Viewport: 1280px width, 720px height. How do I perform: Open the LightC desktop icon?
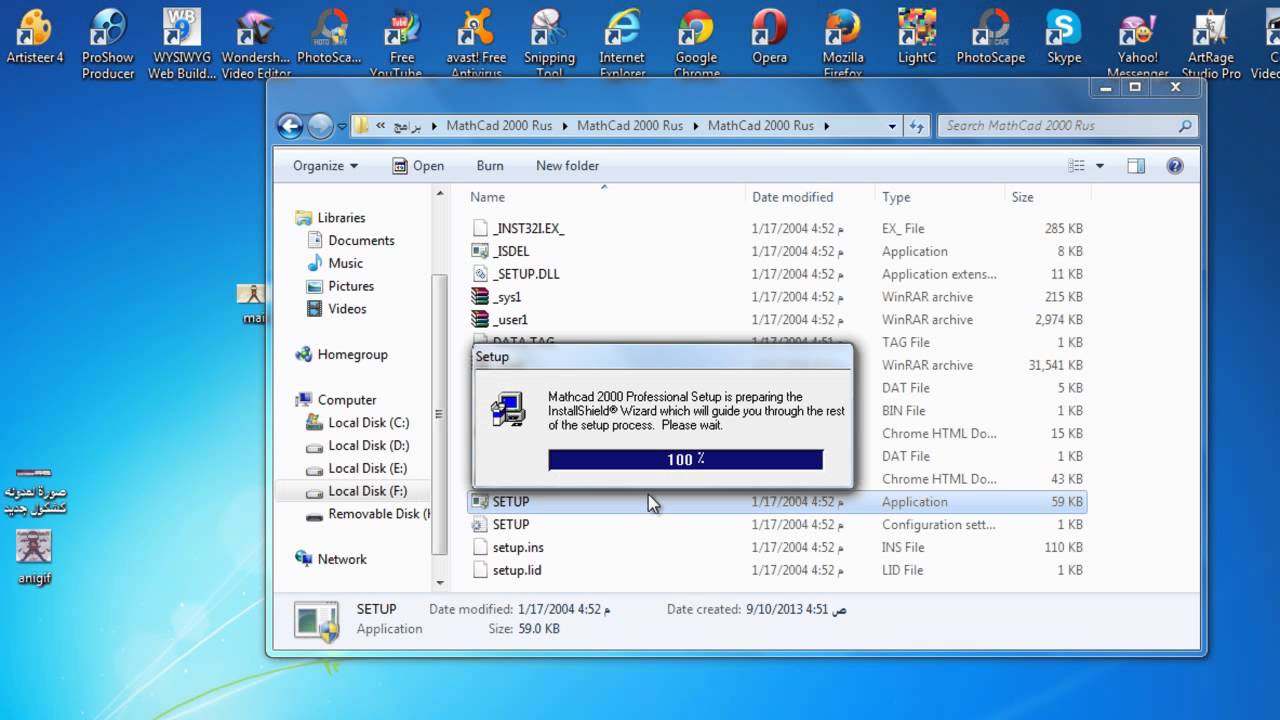click(917, 37)
